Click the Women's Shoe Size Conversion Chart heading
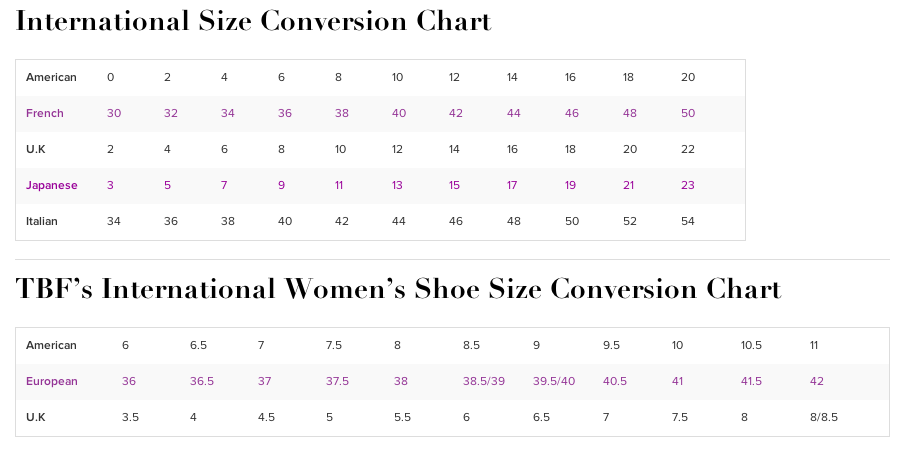The width and height of the screenshot is (907, 456). click(398, 290)
